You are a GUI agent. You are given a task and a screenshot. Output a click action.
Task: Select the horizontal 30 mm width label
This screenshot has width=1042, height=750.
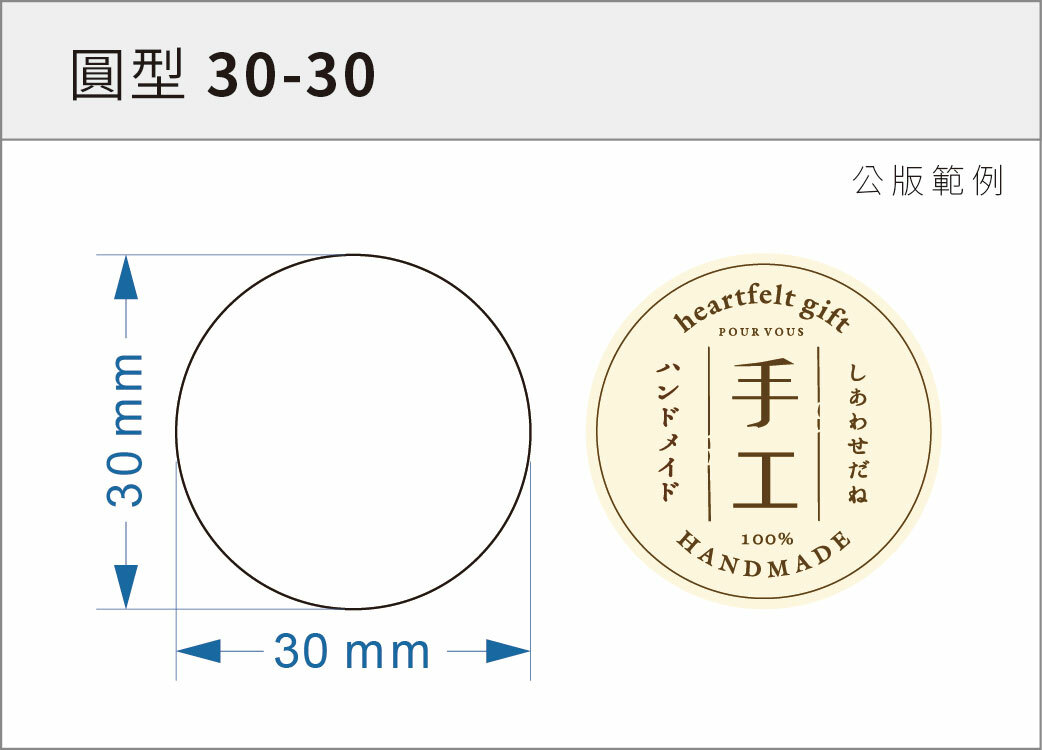[352, 653]
